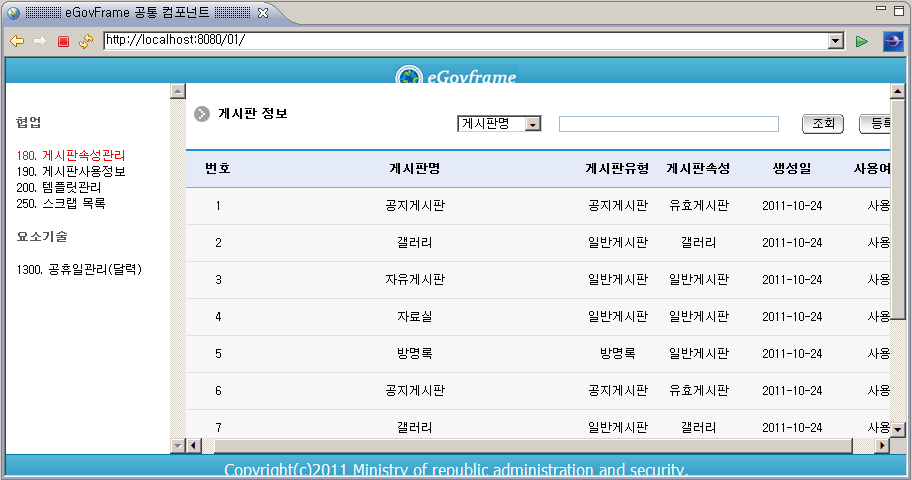This screenshot has width=912, height=480.
Task: Click the refresh page icon
Action: tap(86, 41)
